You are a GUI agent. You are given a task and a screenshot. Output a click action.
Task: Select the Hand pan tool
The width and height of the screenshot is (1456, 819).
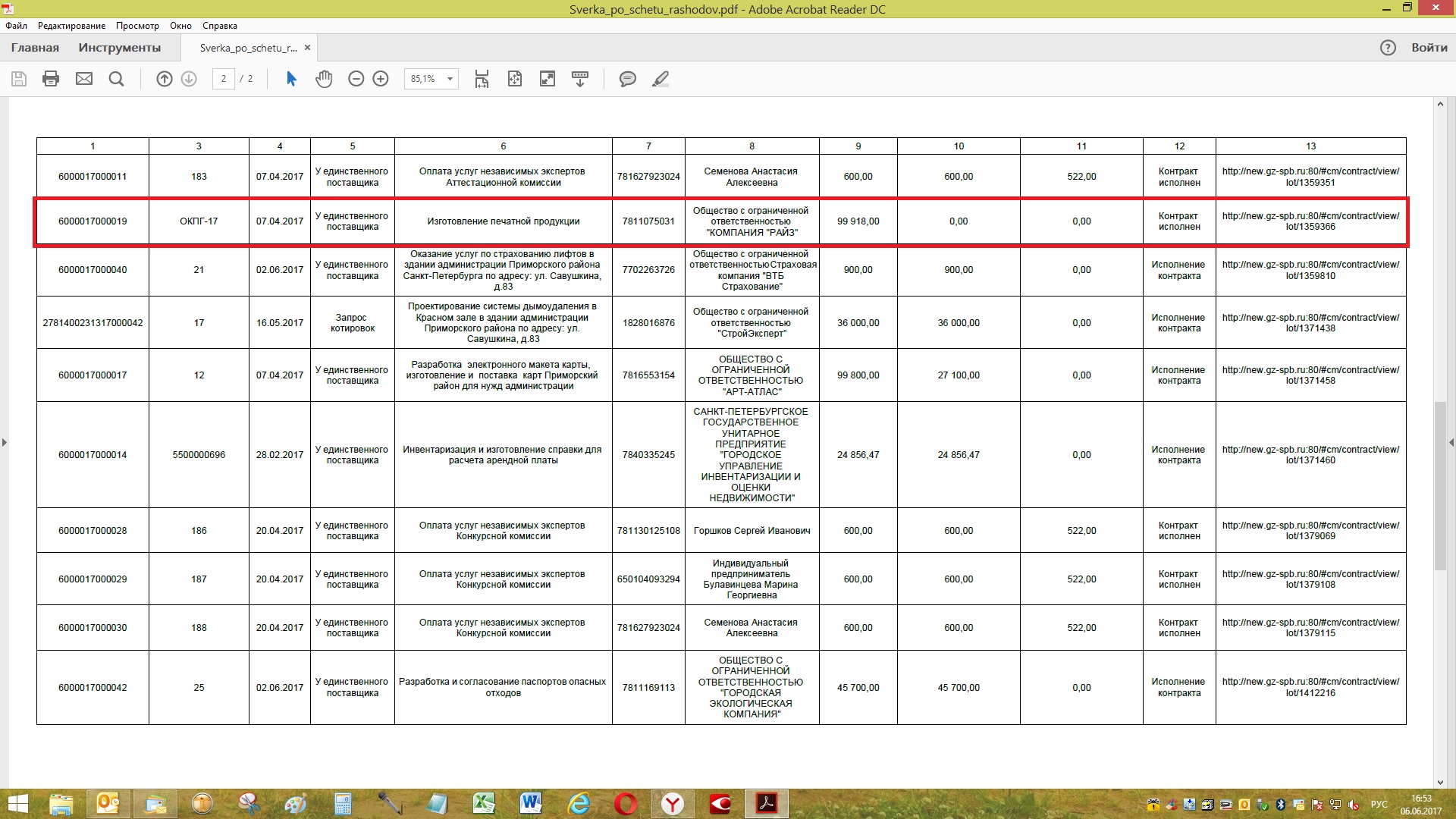[x=324, y=79]
